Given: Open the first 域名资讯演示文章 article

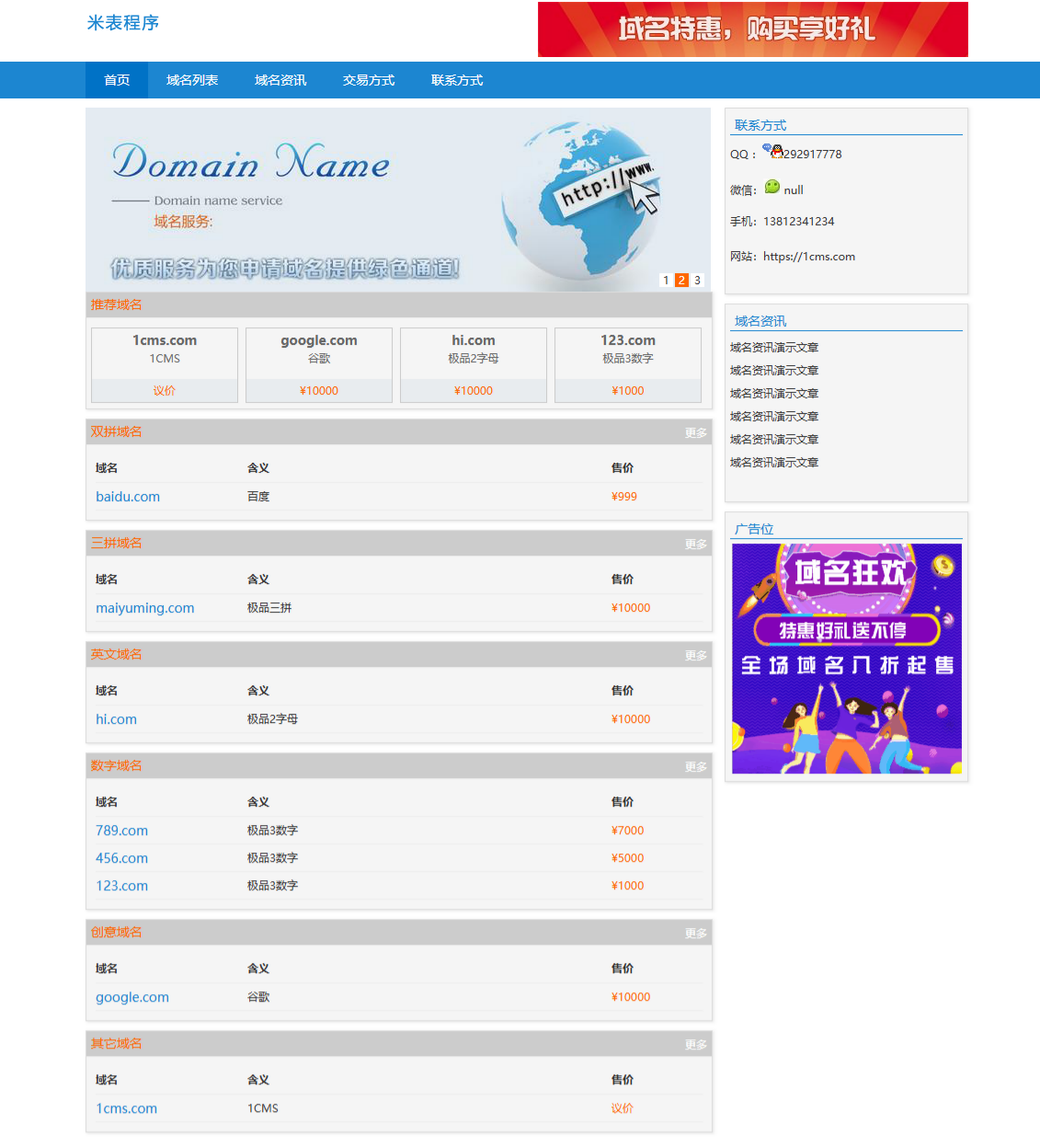Looking at the screenshot, I should coord(773,347).
